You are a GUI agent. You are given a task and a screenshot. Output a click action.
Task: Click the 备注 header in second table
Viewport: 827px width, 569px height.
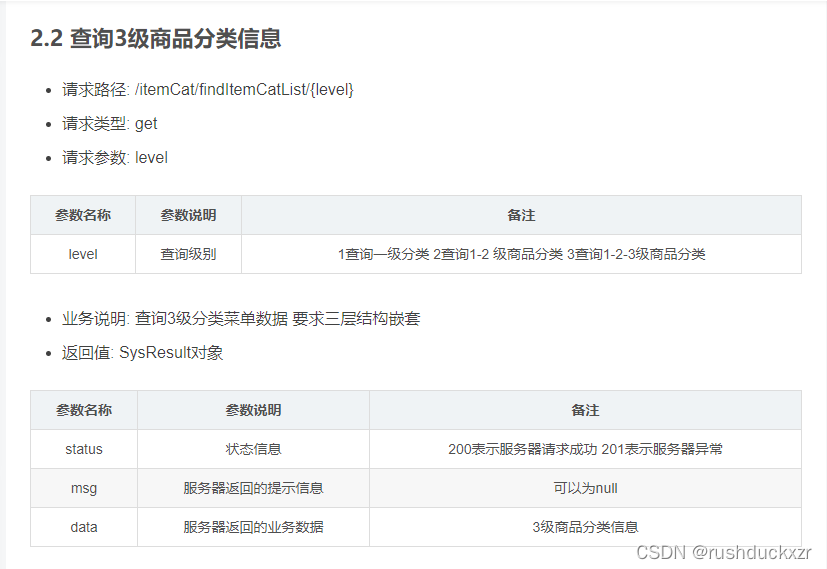click(585, 410)
